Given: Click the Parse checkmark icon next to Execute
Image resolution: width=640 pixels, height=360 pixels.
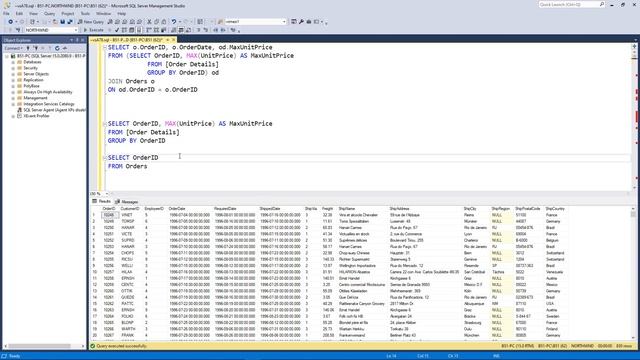Looking at the screenshot, I should tap(117, 30).
